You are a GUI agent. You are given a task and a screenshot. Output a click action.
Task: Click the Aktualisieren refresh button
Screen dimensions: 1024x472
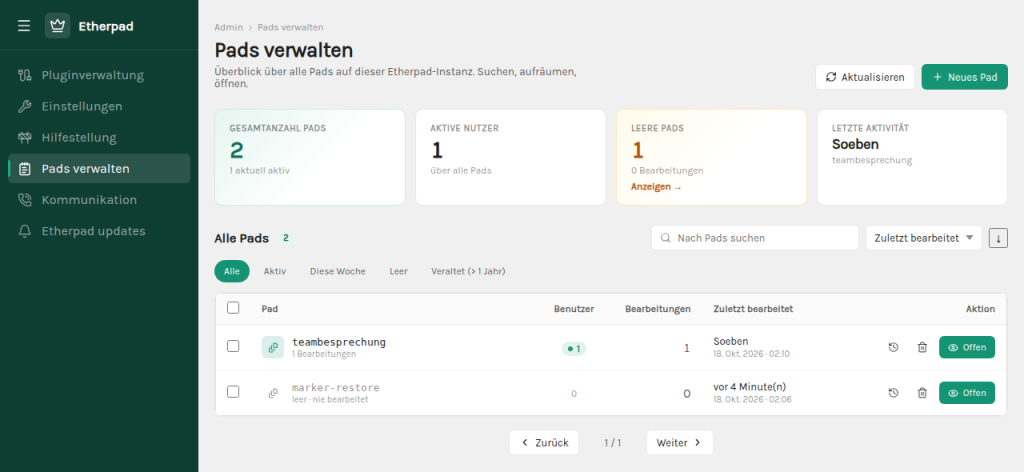point(865,77)
